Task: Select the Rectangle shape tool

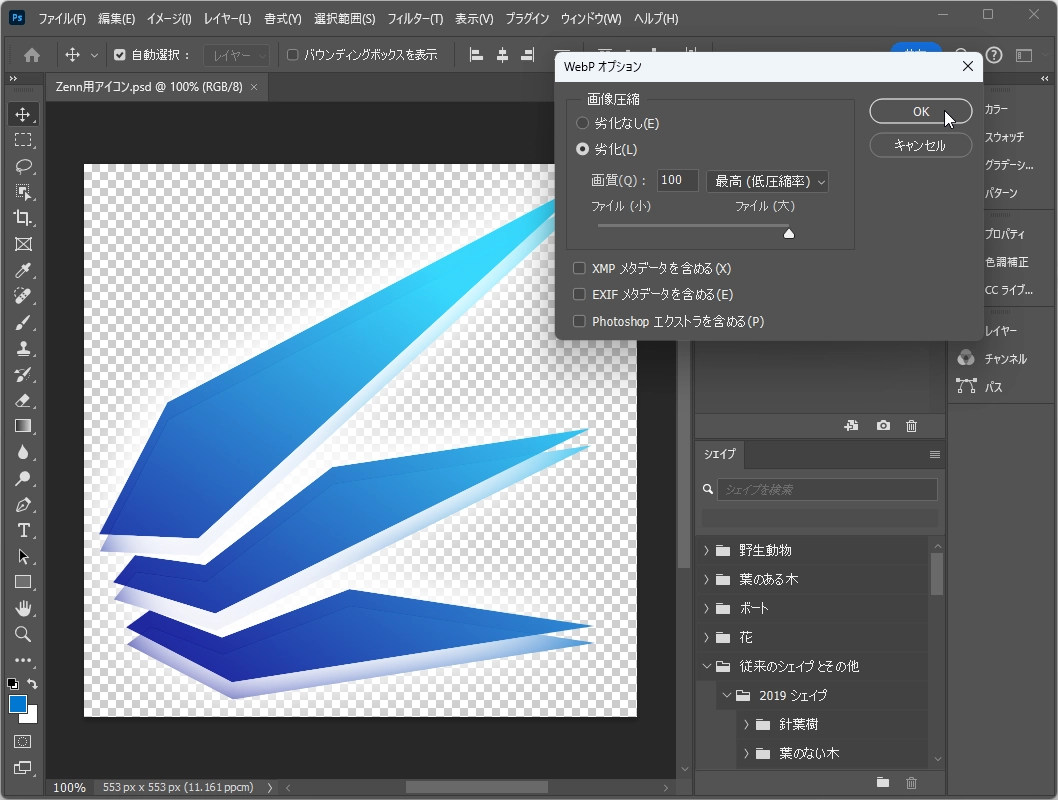Action: tap(23, 582)
